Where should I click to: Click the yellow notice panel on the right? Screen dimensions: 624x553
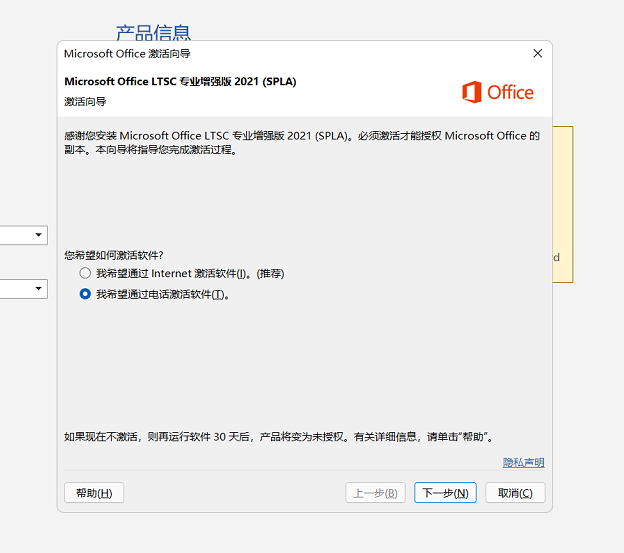coord(563,204)
